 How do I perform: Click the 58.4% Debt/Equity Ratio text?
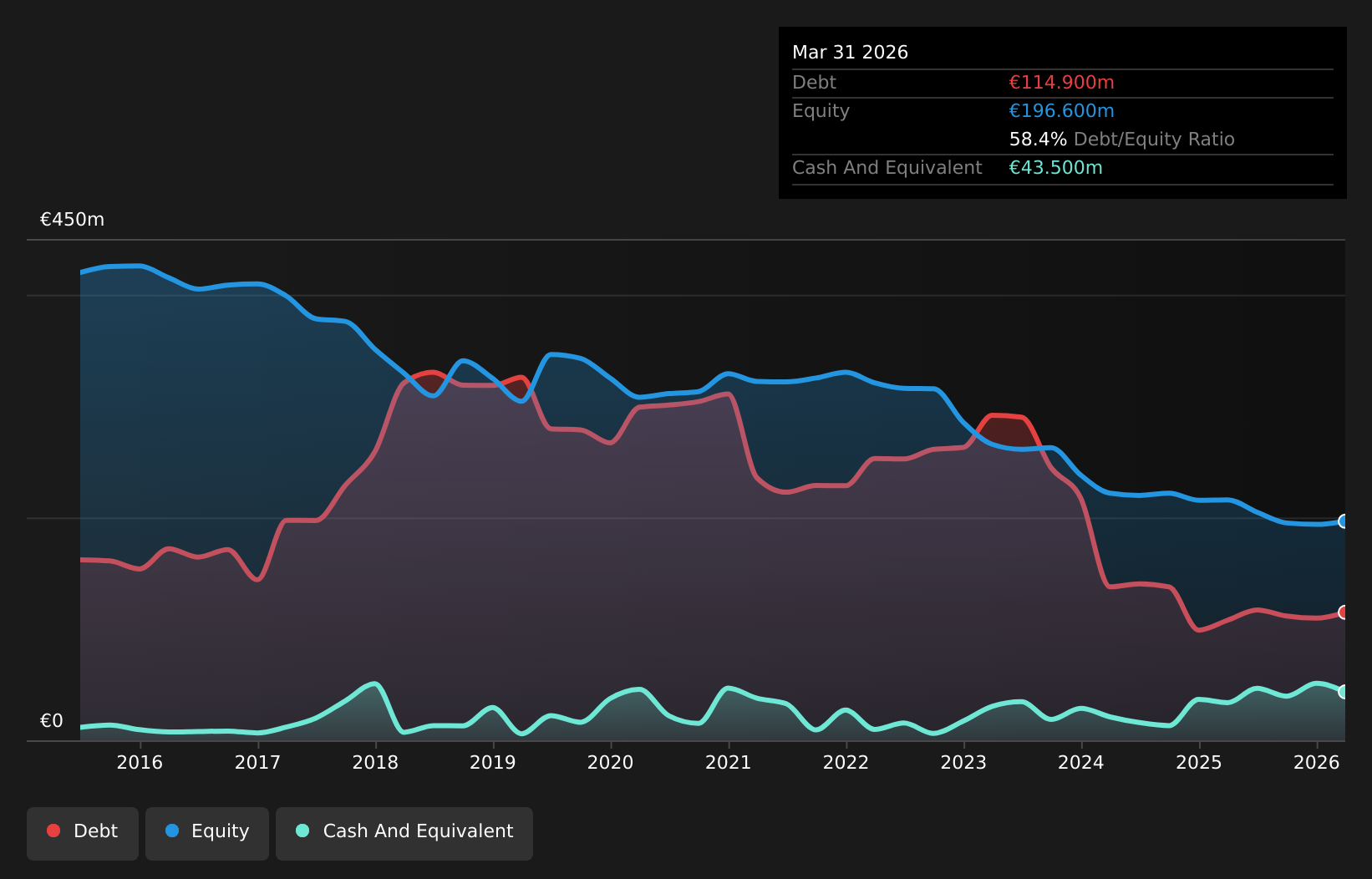[1121, 140]
